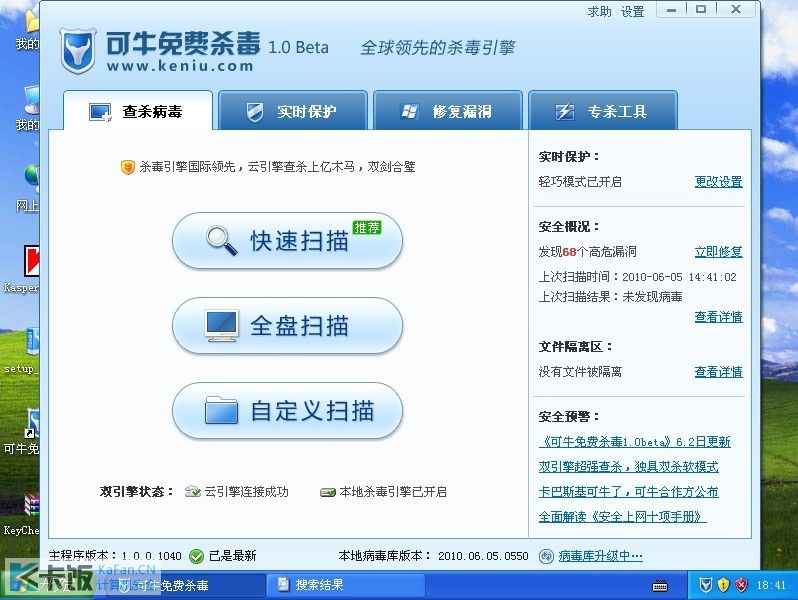
Task: Click the red shield tray icon
Action: [x=741, y=585]
